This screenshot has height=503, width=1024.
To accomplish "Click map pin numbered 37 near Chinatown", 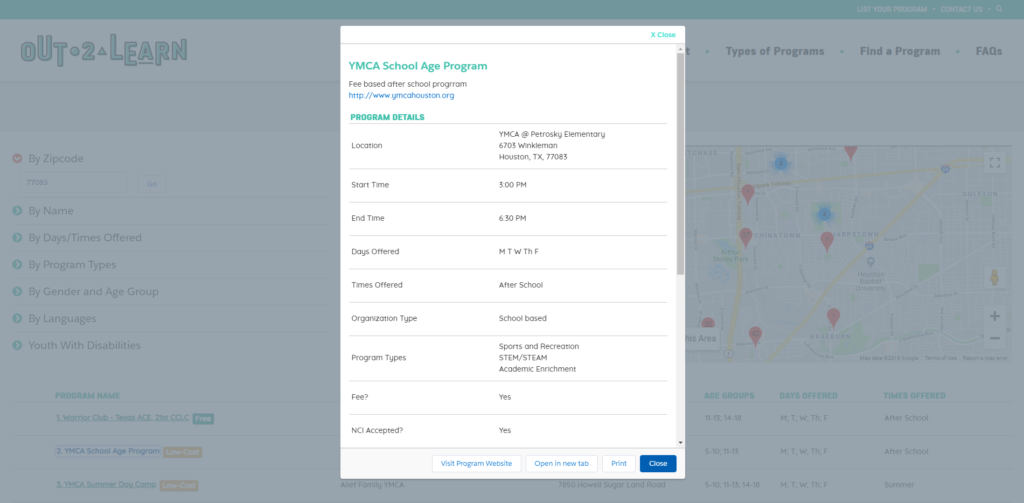I will pos(745,237).
